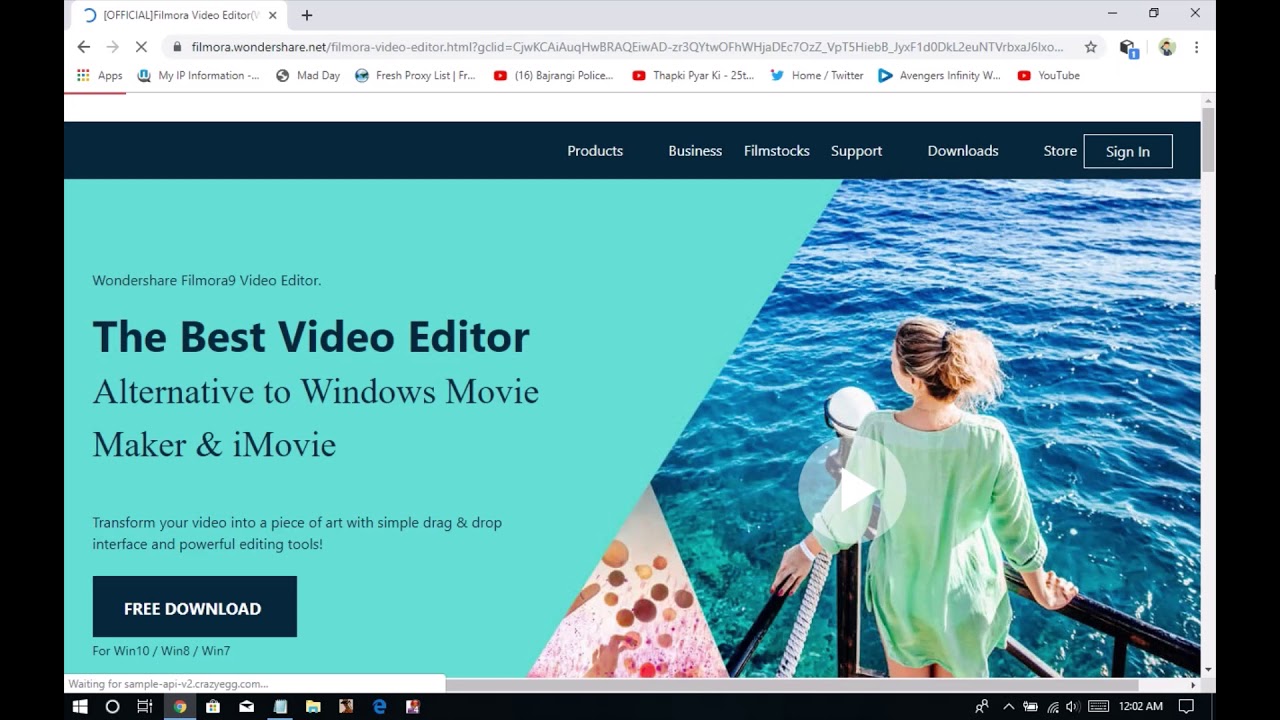The width and height of the screenshot is (1280, 720).
Task: View site information via padlock icon
Action: click(177, 47)
